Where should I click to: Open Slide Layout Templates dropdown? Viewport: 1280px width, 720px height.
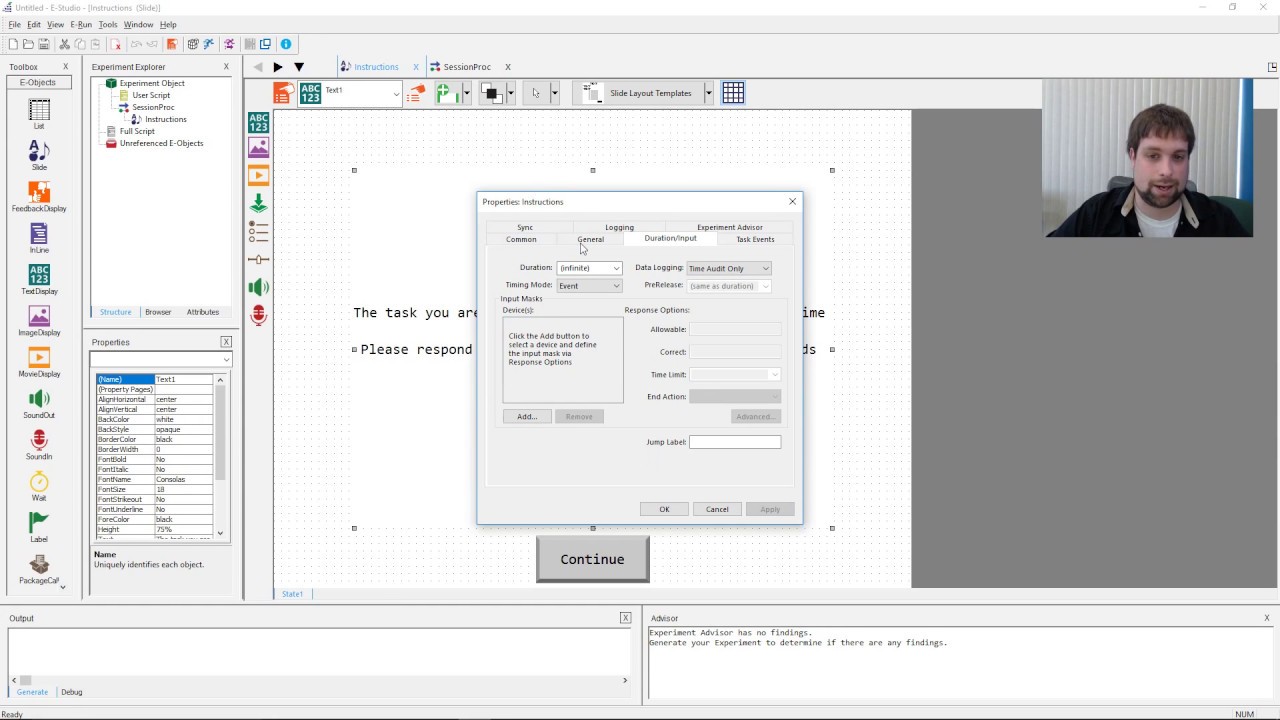coord(708,93)
